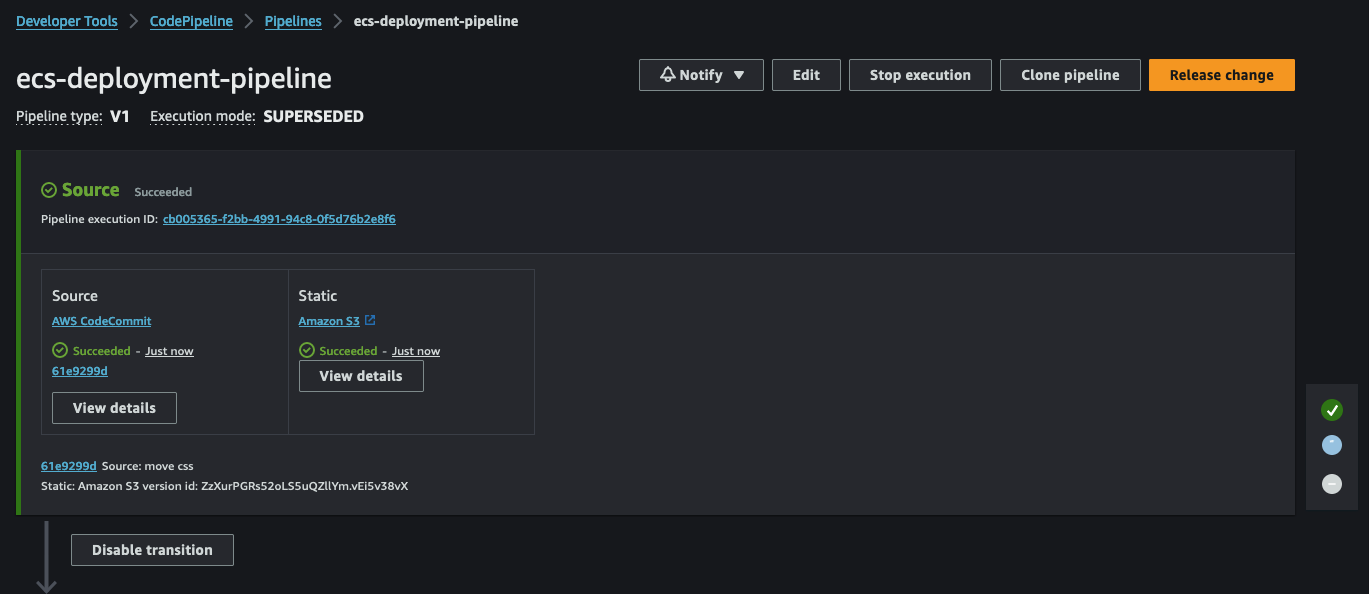Click the gray minus skipped status circle
The height and width of the screenshot is (594, 1369).
click(1331, 484)
